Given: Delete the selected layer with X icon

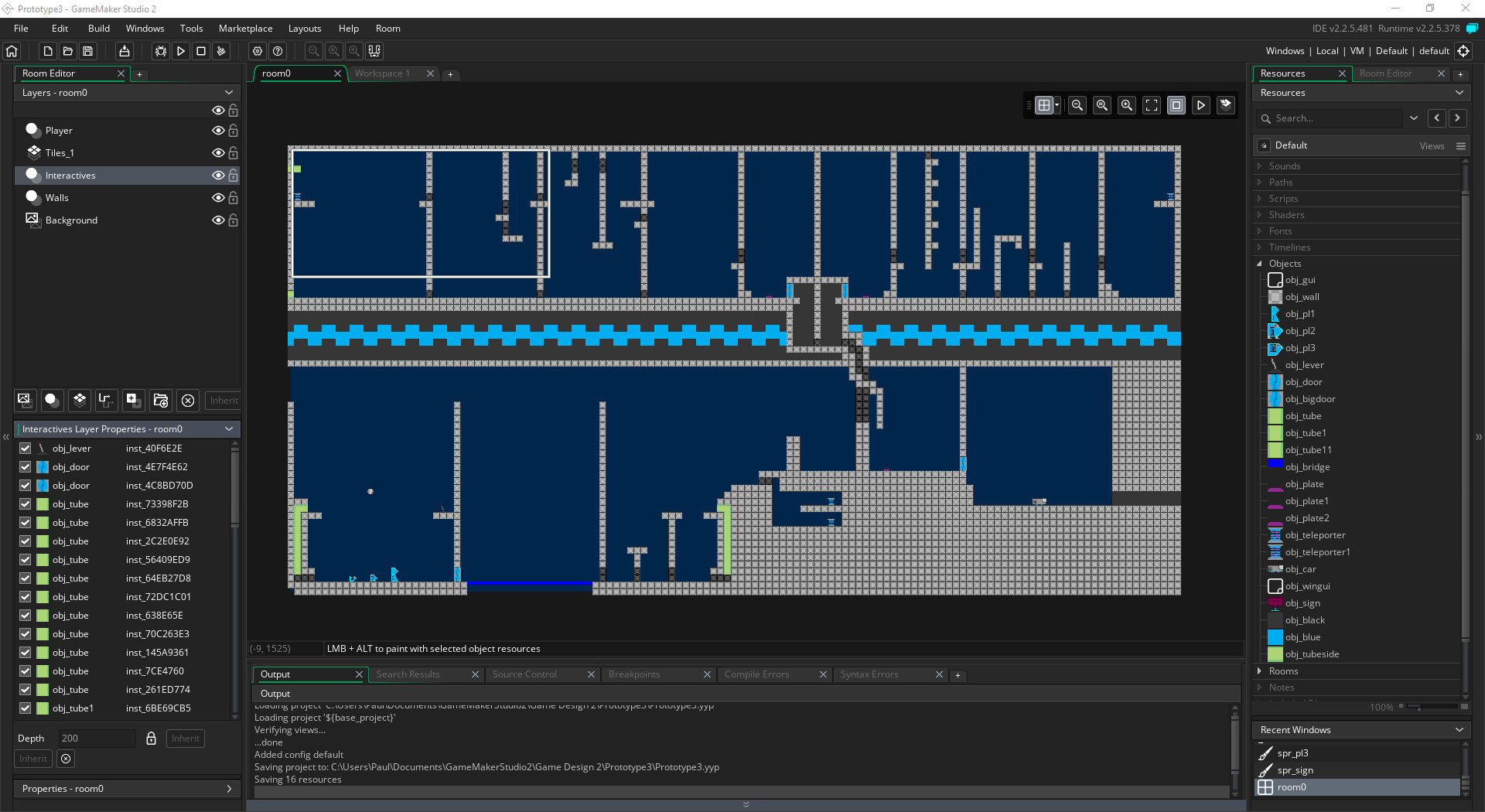Looking at the screenshot, I should pos(188,400).
